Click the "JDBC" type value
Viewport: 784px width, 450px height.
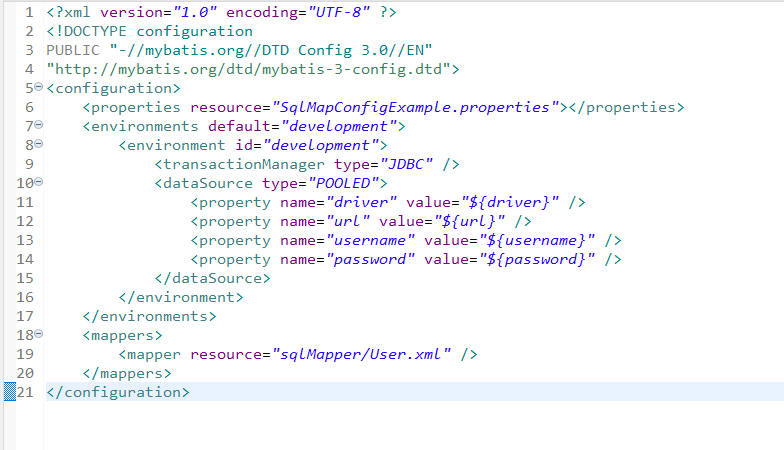[x=406, y=164]
